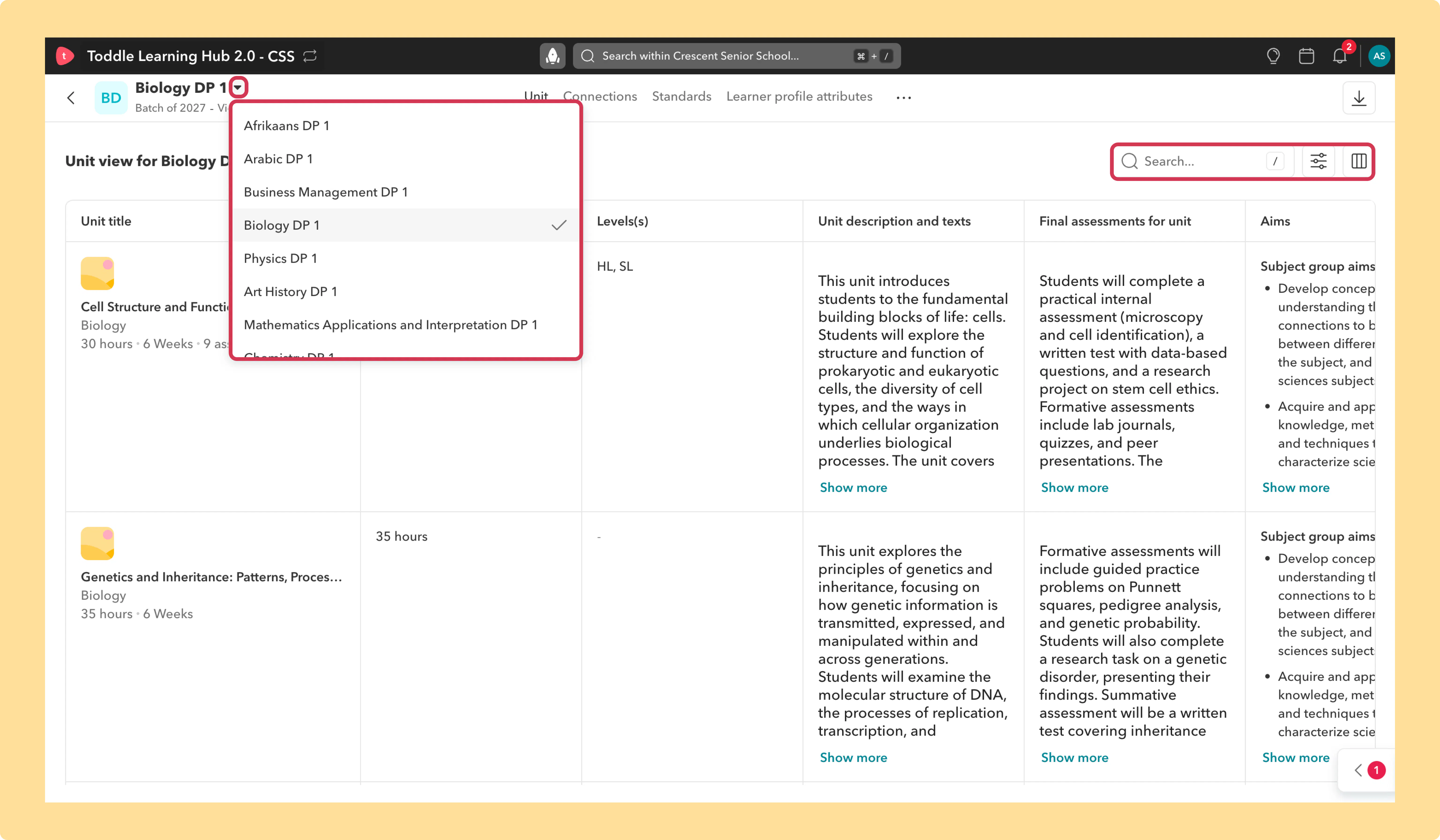Go back with the left arrow
Viewport: 1440px width, 840px height.
pyautogui.click(x=71, y=98)
